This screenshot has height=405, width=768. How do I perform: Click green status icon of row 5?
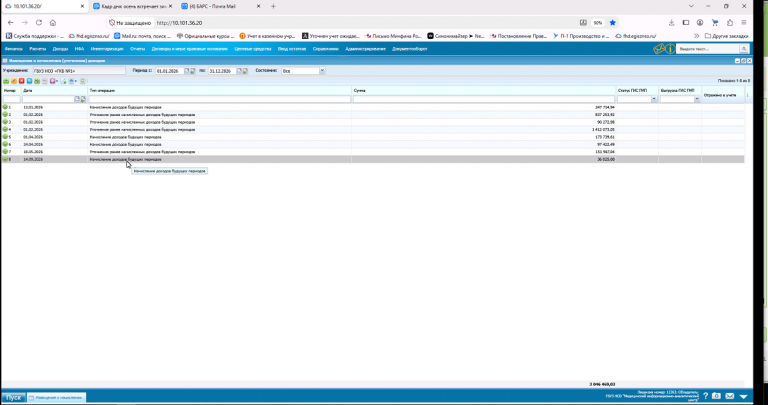click(5, 137)
